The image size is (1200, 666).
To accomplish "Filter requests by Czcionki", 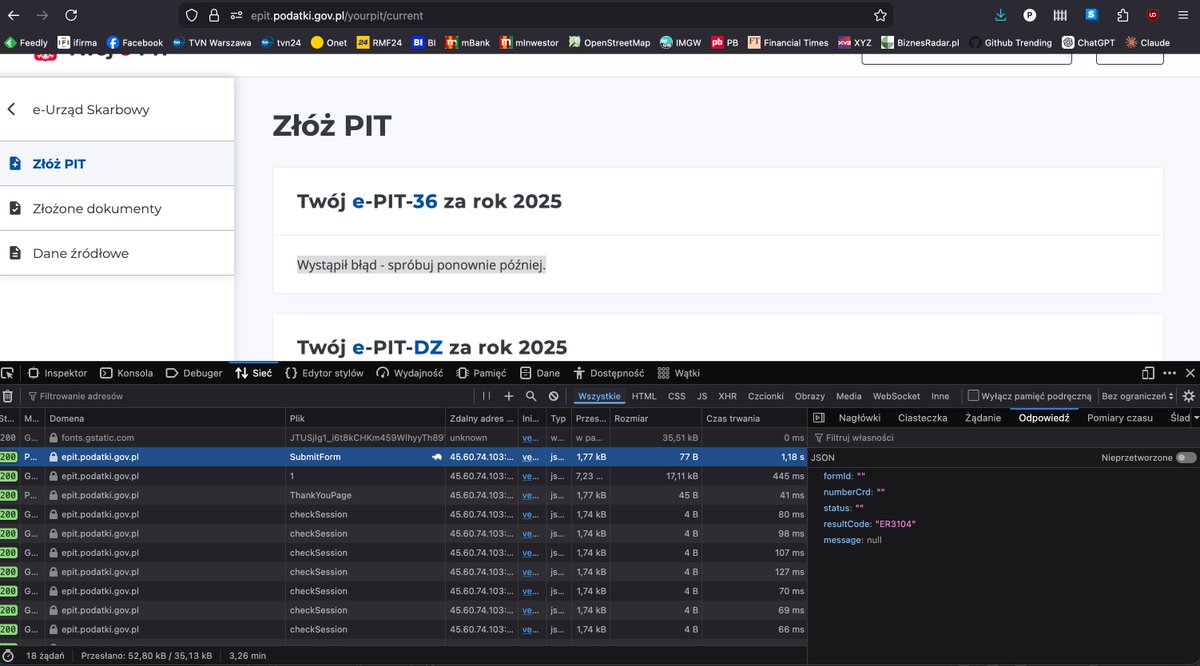I will tap(766, 396).
